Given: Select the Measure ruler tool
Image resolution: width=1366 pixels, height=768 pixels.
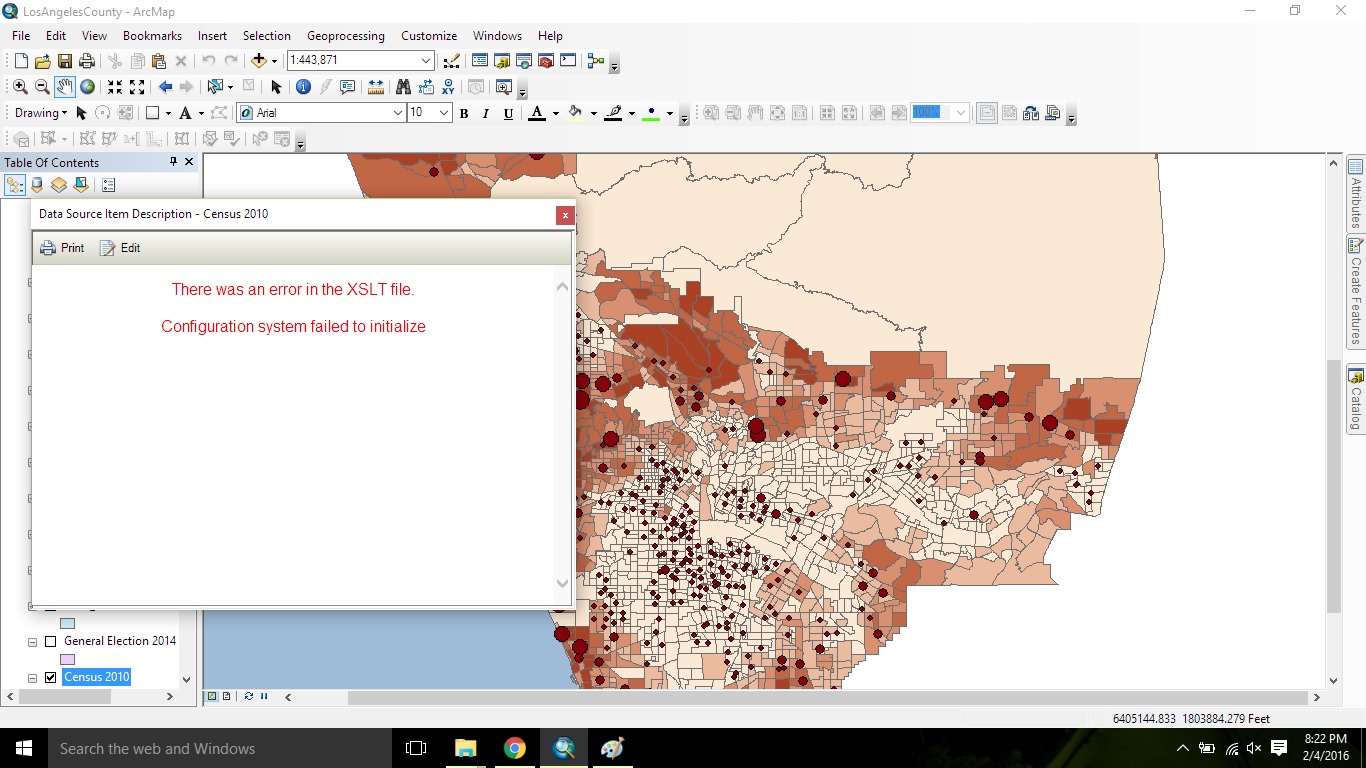Looking at the screenshot, I should [376, 87].
